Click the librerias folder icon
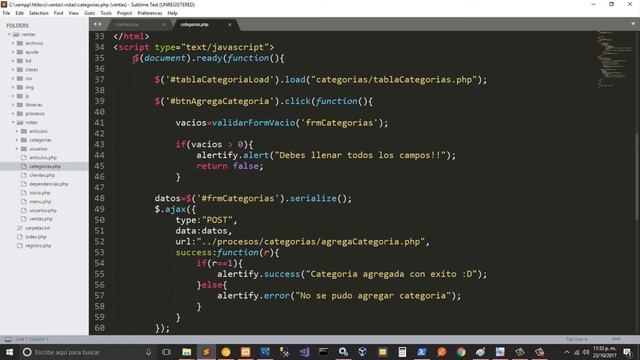The height and width of the screenshot is (360, 640). coord(20,105)
